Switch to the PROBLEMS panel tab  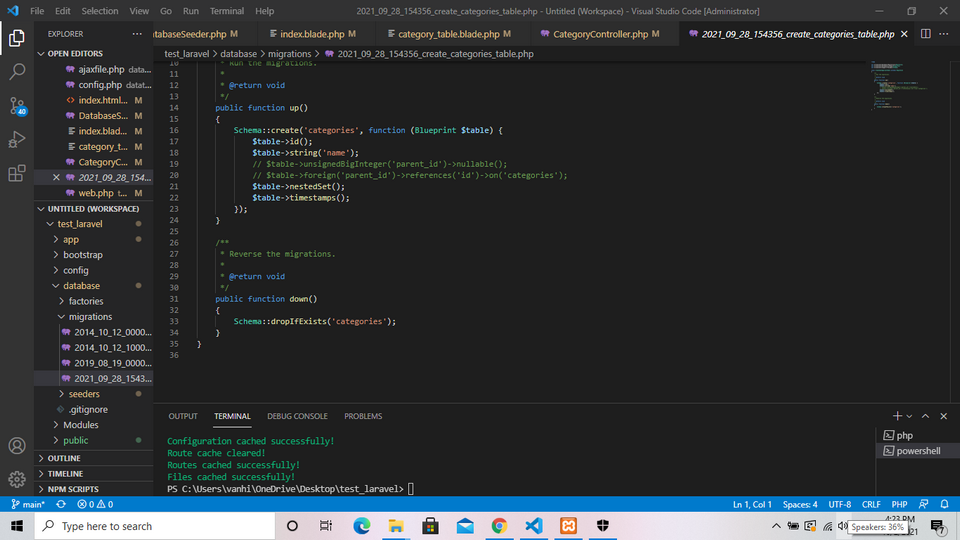pyautogui.click(x=363, y=416)
